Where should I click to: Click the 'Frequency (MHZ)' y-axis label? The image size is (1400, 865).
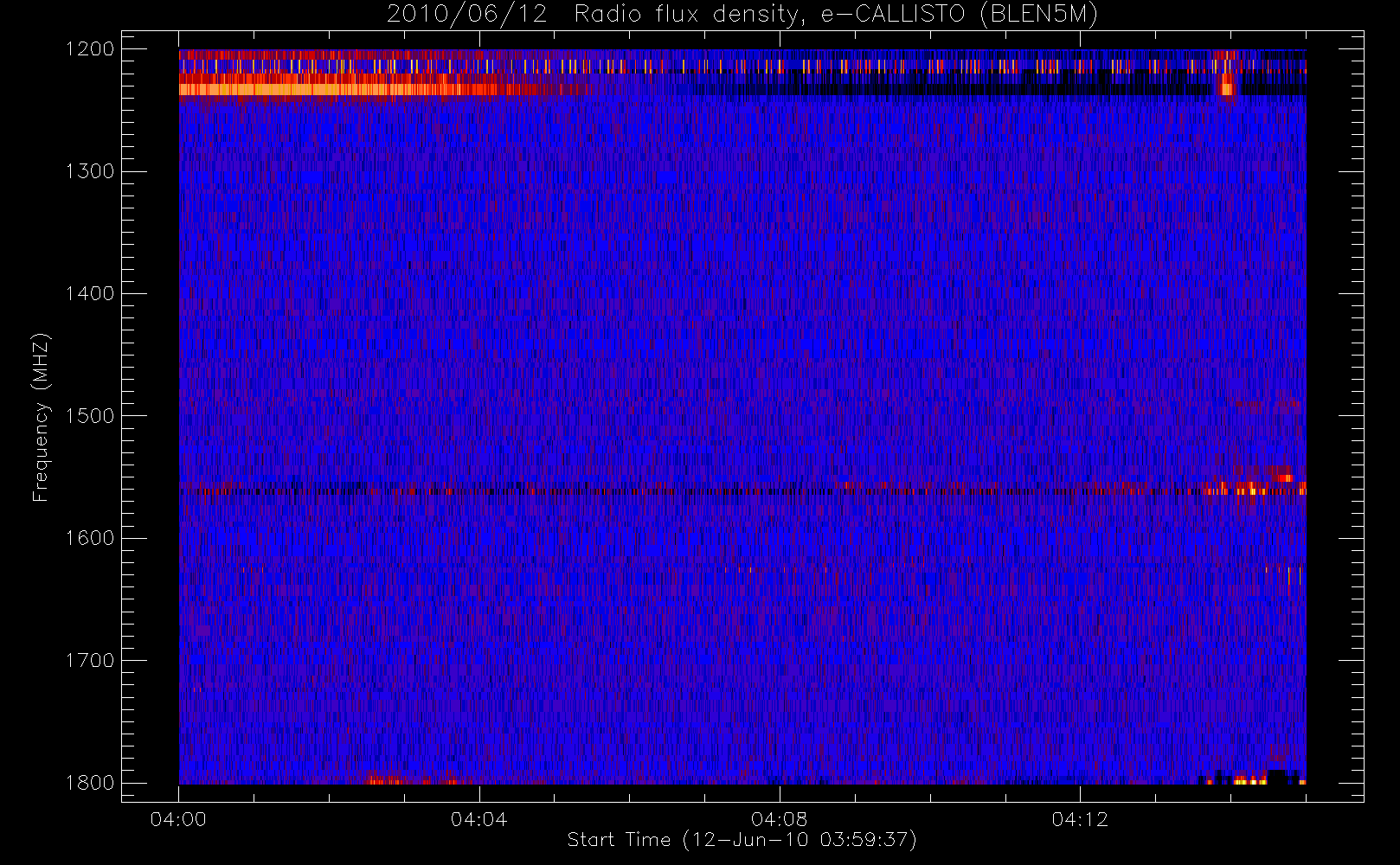(x=41, y=417)
